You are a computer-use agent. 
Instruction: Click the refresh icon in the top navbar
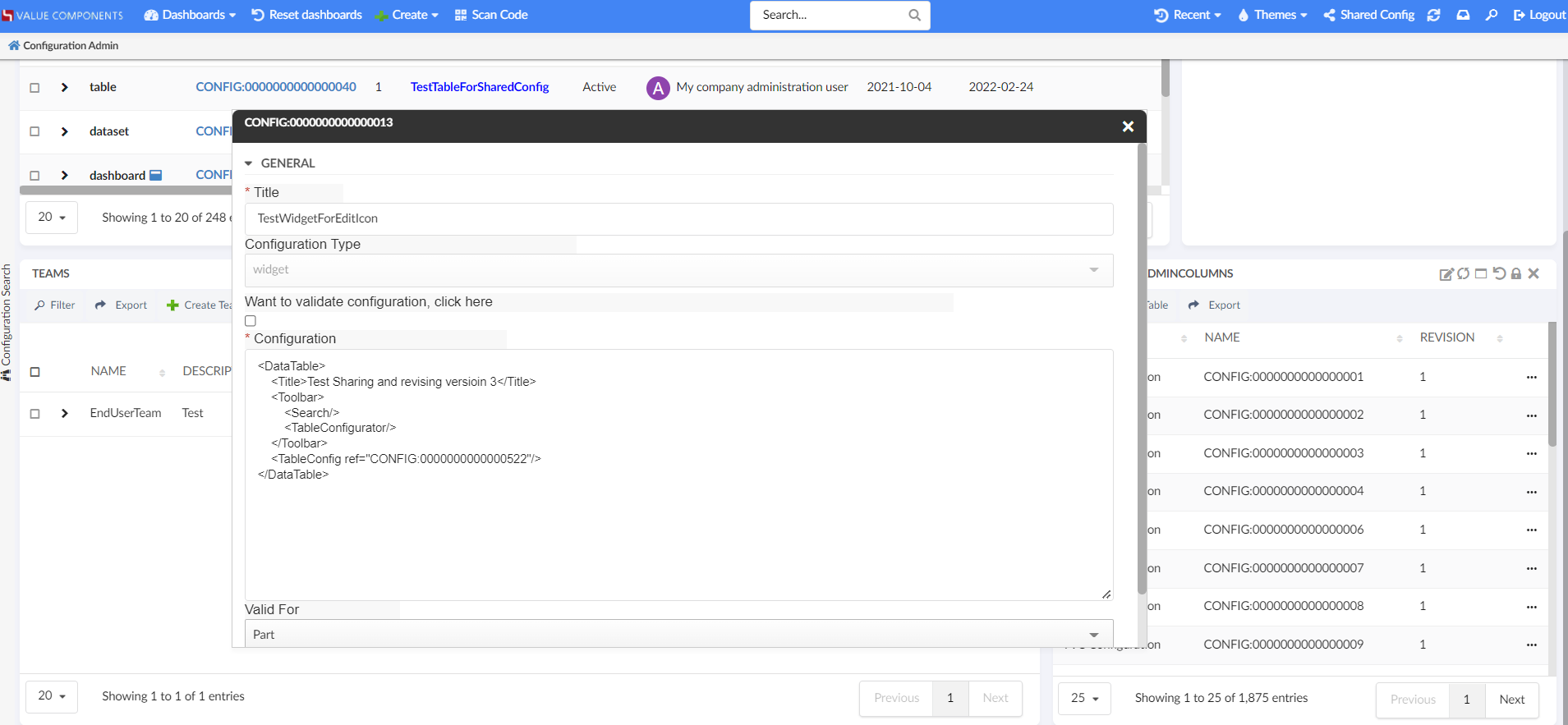coord(1433,15)
